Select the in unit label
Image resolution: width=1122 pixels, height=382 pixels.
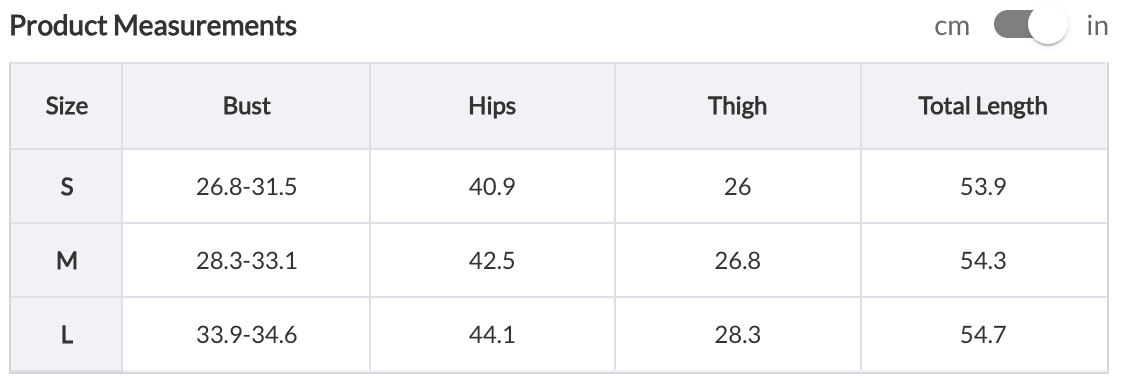1097,26
